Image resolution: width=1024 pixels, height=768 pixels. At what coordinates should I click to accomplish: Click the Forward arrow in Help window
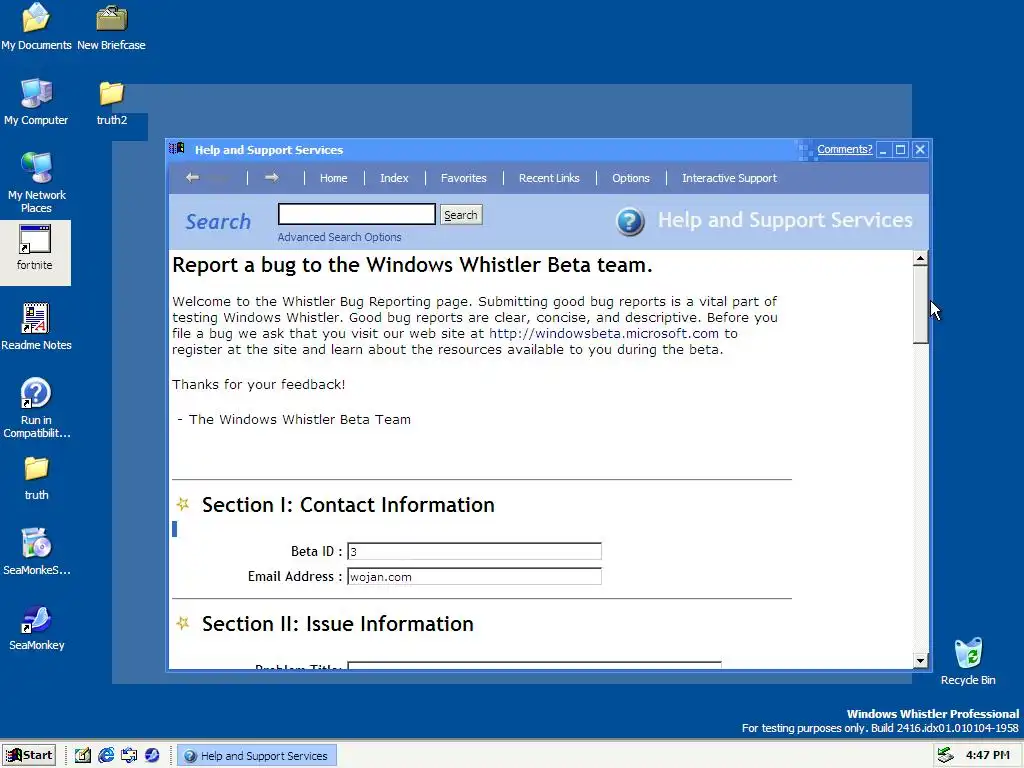pyautogui.click(x=272, y=178)
